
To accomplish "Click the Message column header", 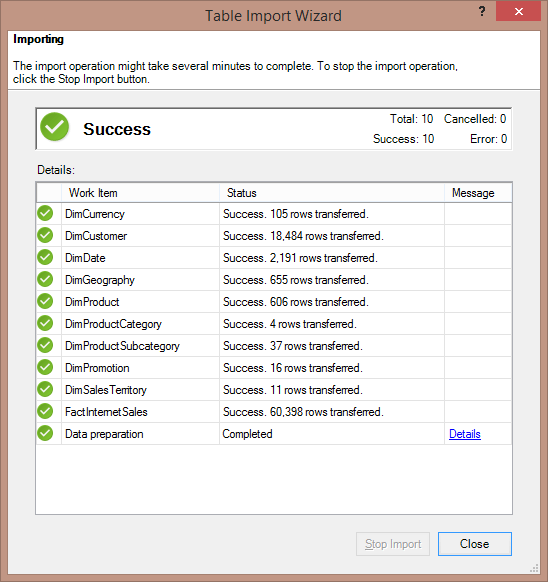I will point(478,193).
